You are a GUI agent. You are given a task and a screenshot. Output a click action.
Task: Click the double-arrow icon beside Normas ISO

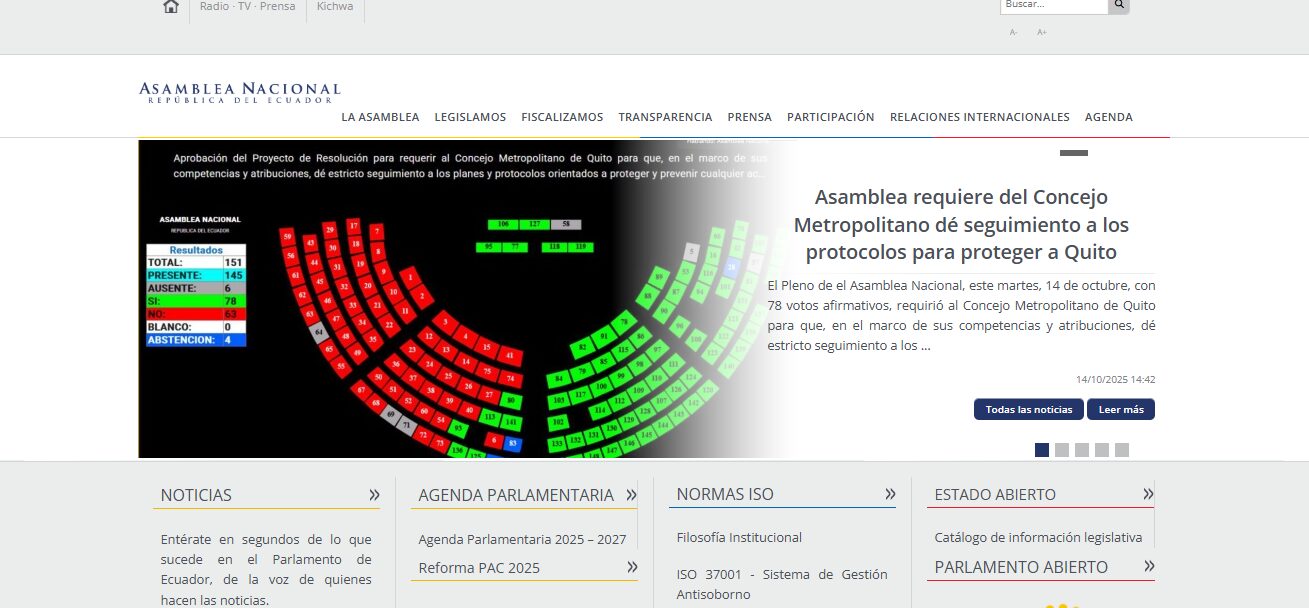pyautogui.click(x=890, y=494)
